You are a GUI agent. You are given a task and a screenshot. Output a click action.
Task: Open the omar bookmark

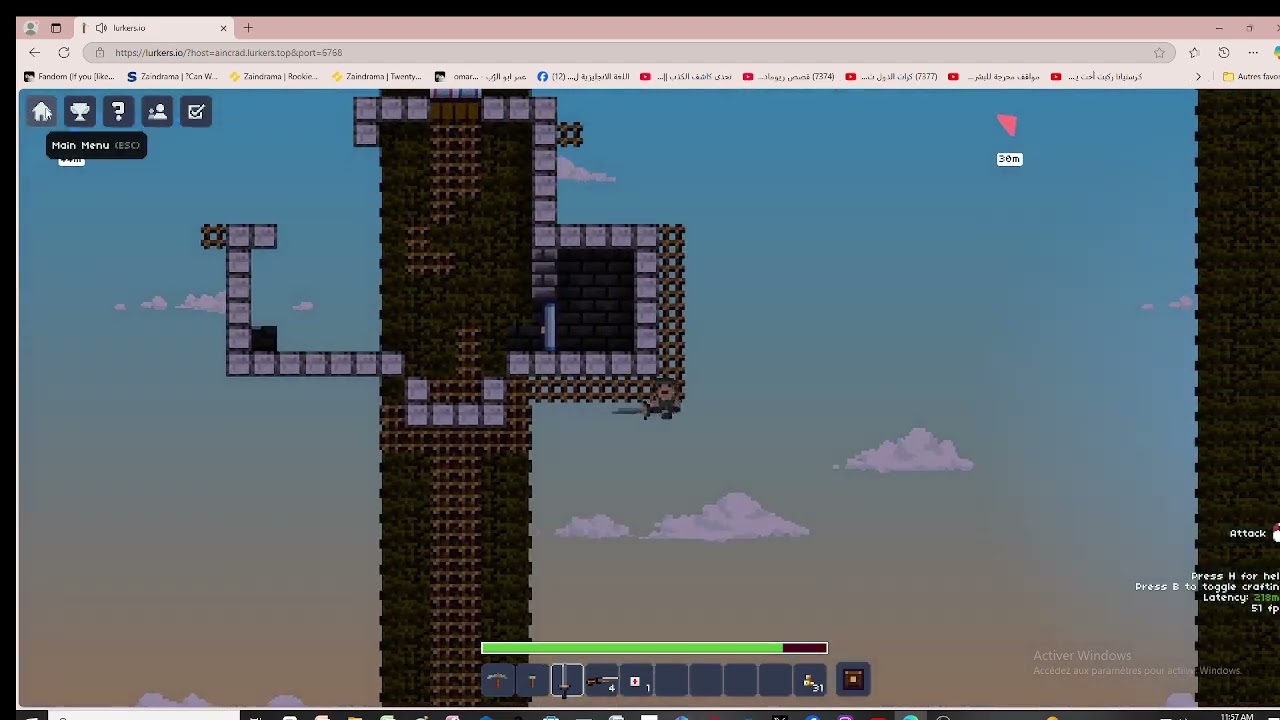[481, 76]
